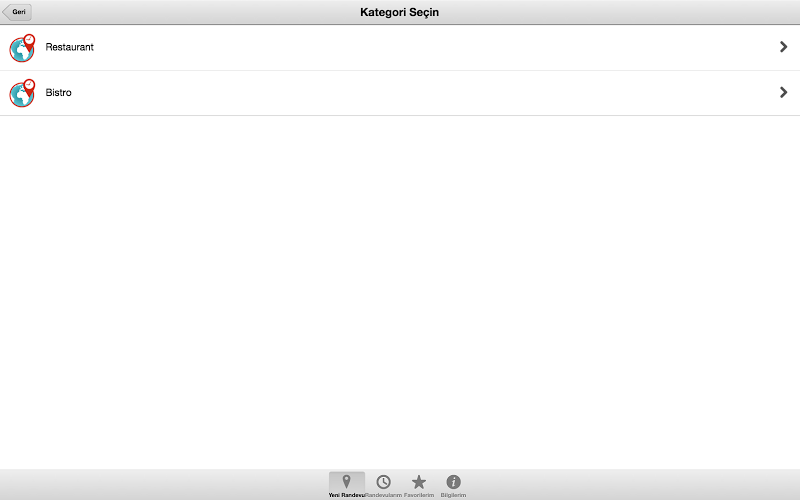Image resolution: width=800 pixels, height=500 pixels.
Task: Select the Restaurant category label
Action: pyautogui.click(x=69, y=47)
